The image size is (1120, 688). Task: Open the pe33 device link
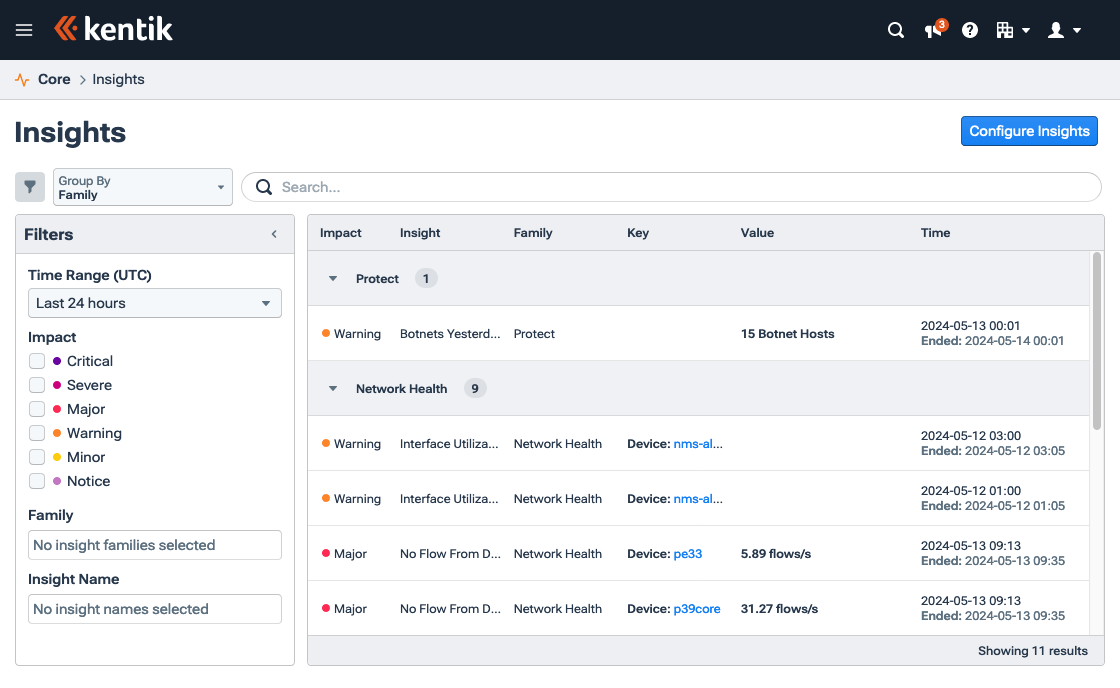coord(687,553)
